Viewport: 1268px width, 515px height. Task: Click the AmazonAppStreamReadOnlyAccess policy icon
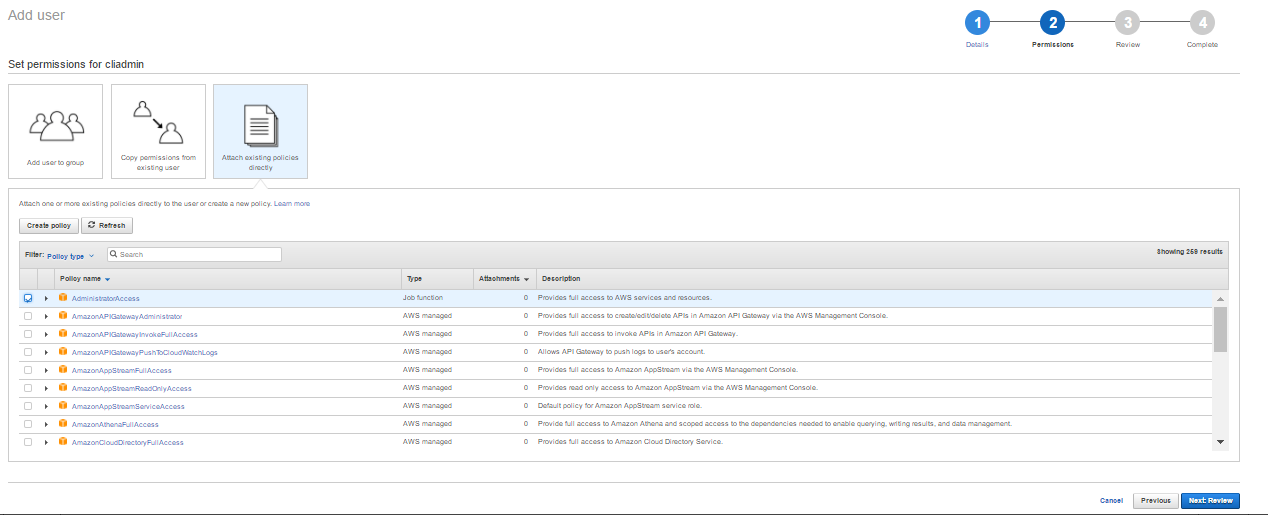[x=63, y=388]
